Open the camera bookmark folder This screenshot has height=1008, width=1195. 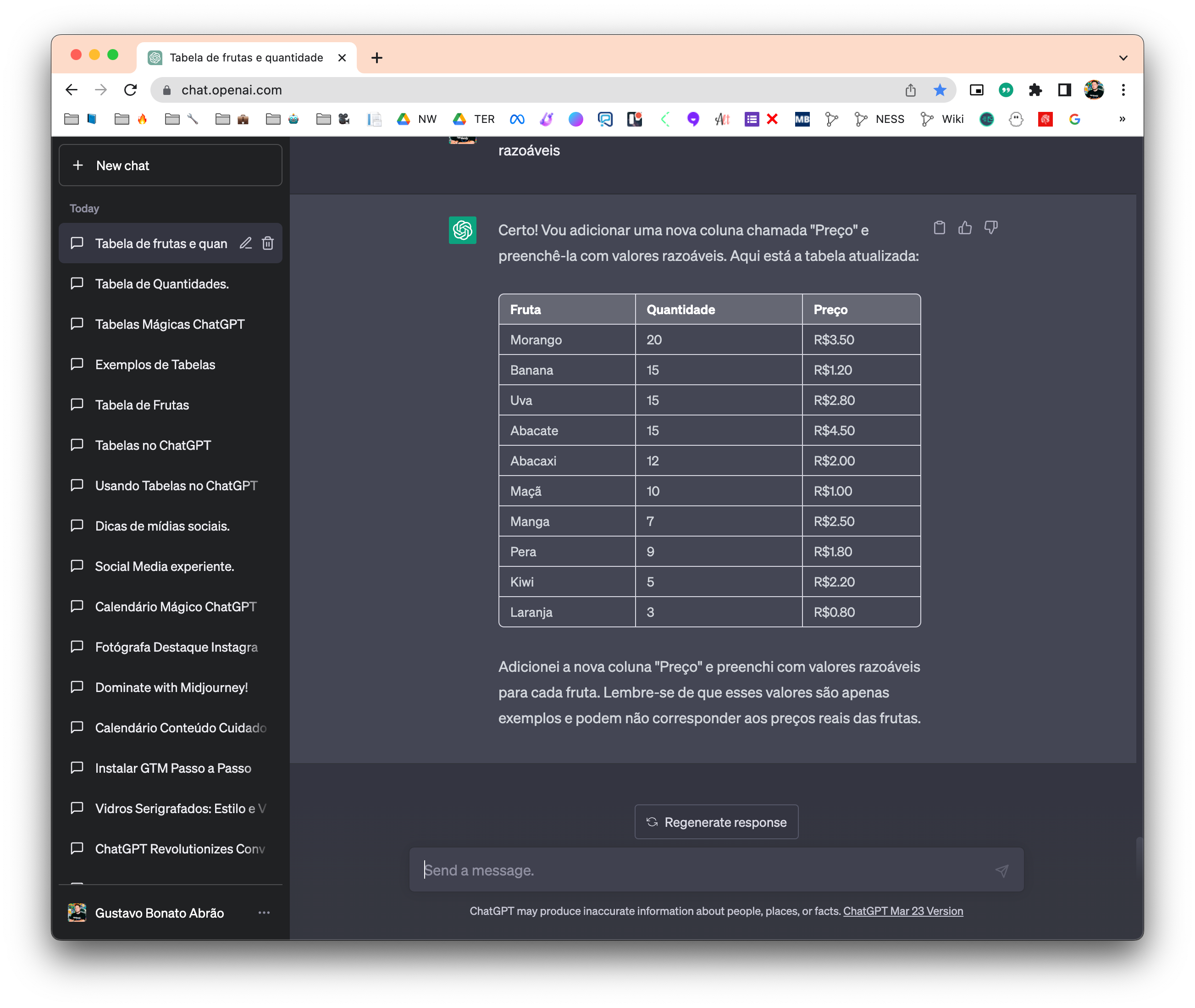click(333, 119)
